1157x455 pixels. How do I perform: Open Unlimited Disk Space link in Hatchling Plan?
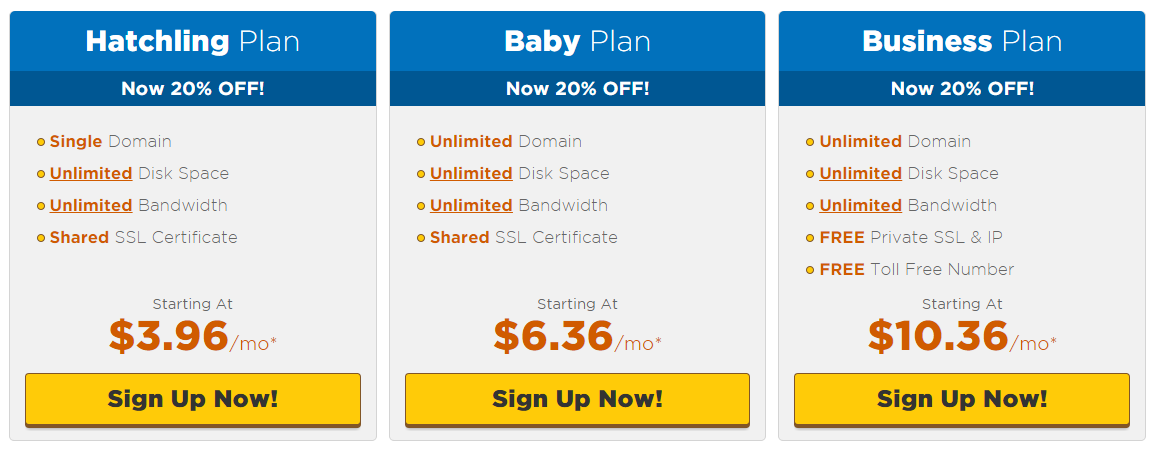(91, 173)
